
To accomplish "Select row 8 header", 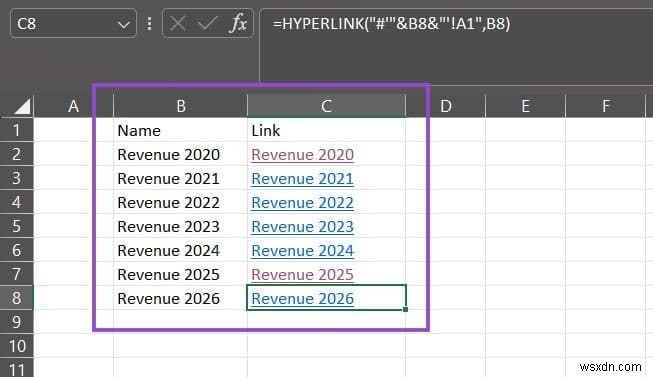I will pyautogui.click(x=16, y=298).
